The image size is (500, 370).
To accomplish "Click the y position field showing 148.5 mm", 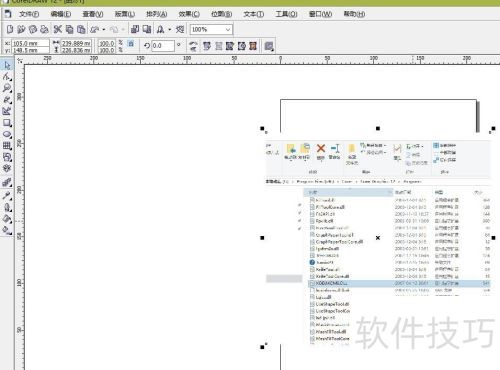I will tap(30, 50).
